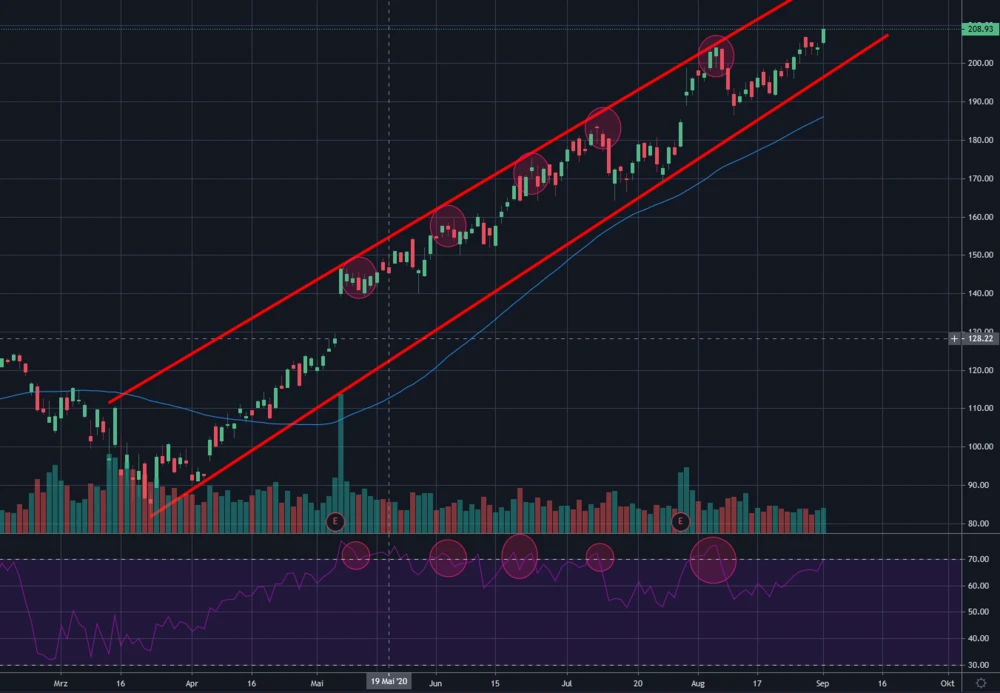Click the 200.00 price axis label
The width and height of the screenshot is (1000, 693).
[979, 64]
